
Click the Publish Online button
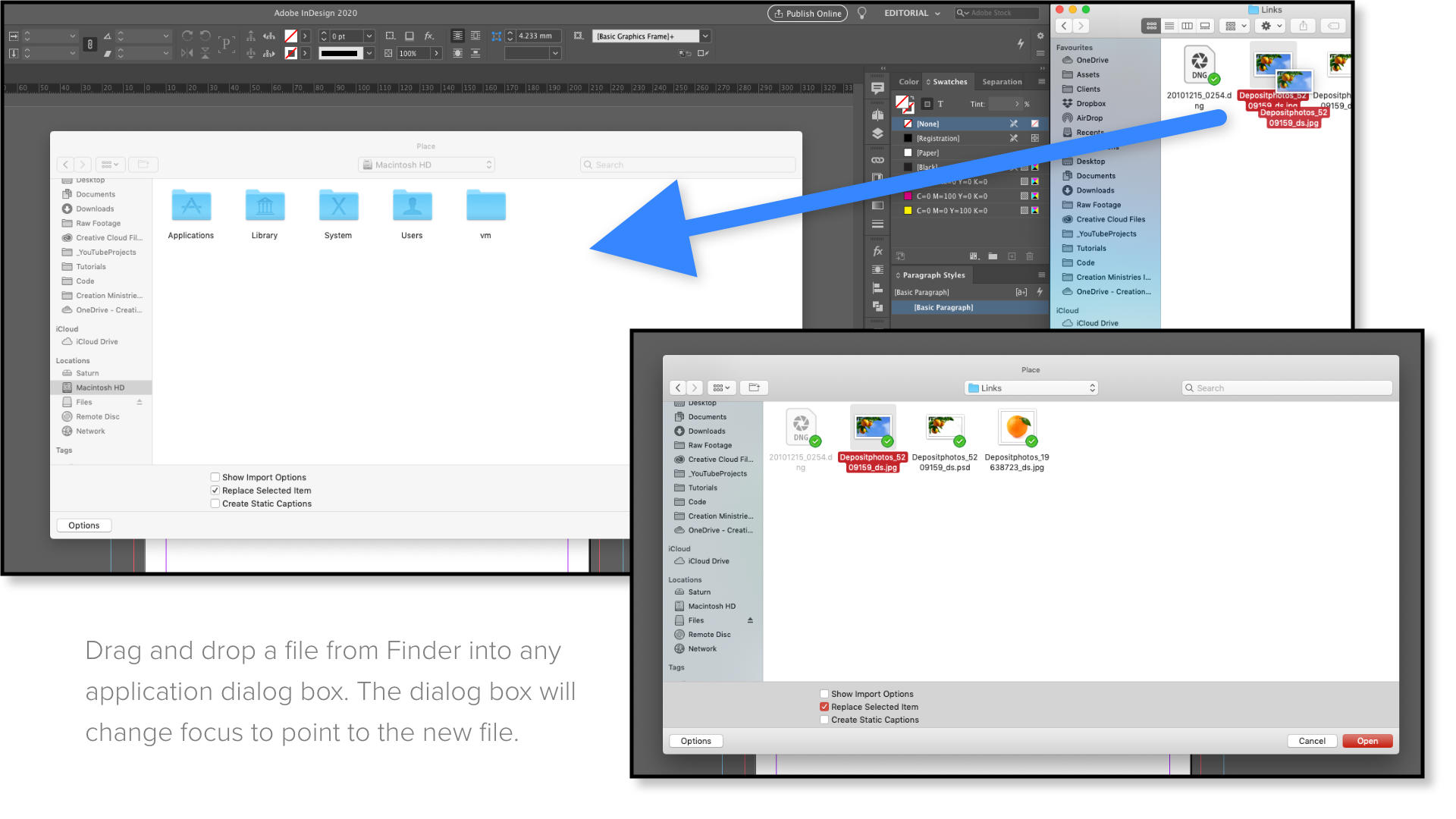click(x=807, y=14)
